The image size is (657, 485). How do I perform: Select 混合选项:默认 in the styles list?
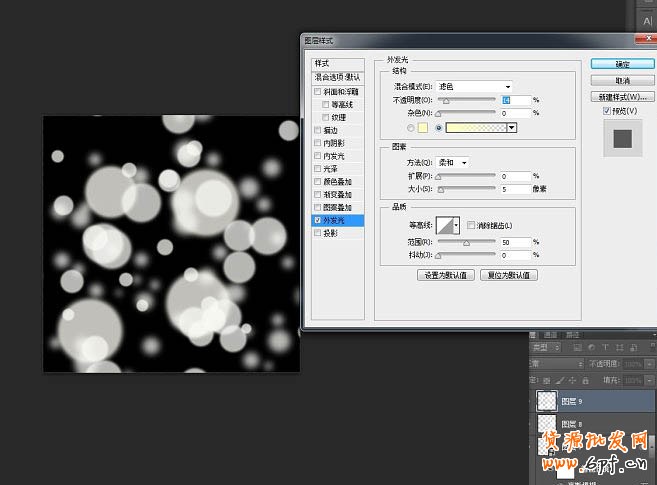pos(338,77)
